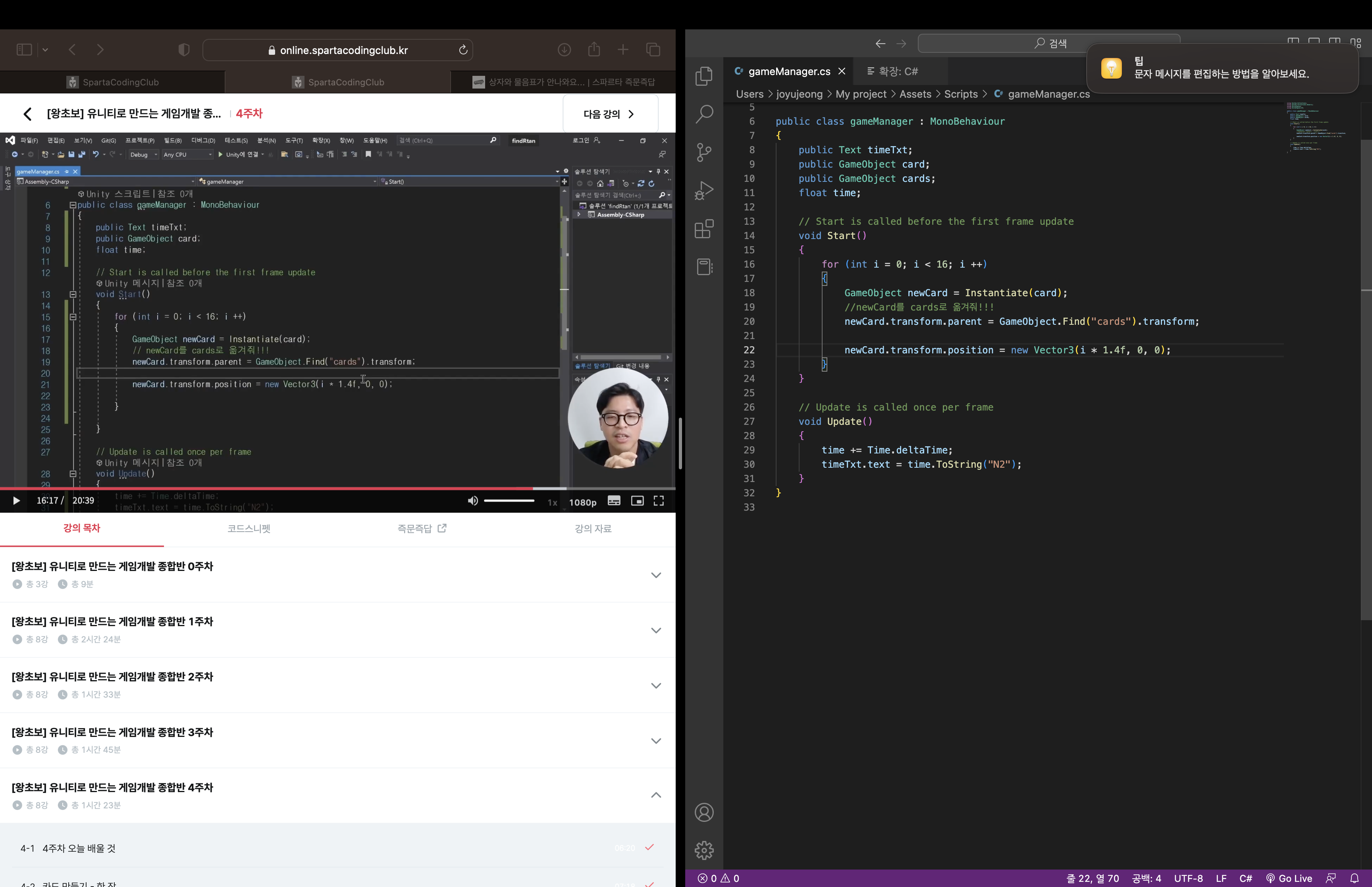Click the Safari address bar
Screen dimensions: 1372x887
coord(337,50)
